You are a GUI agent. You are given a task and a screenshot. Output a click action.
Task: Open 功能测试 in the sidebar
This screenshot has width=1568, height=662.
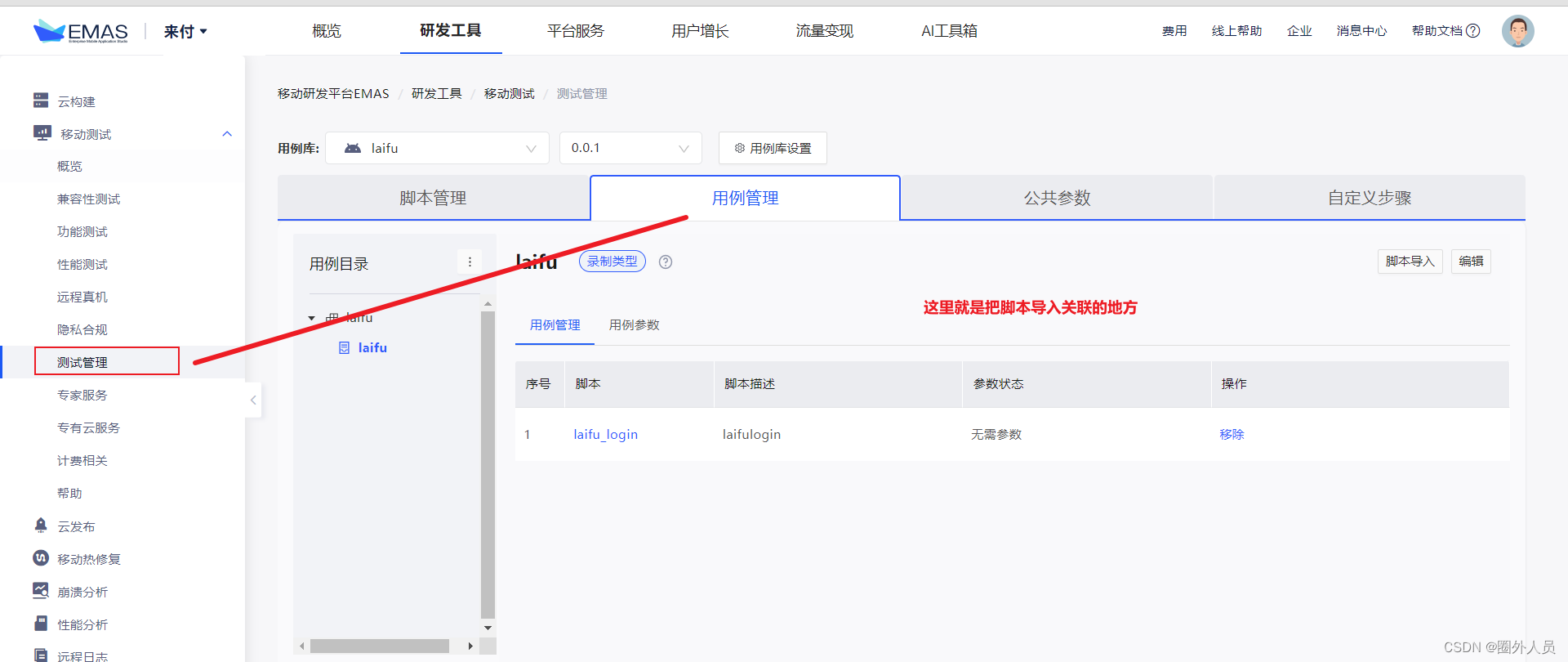pyautogui.click(x=82, y=231)
